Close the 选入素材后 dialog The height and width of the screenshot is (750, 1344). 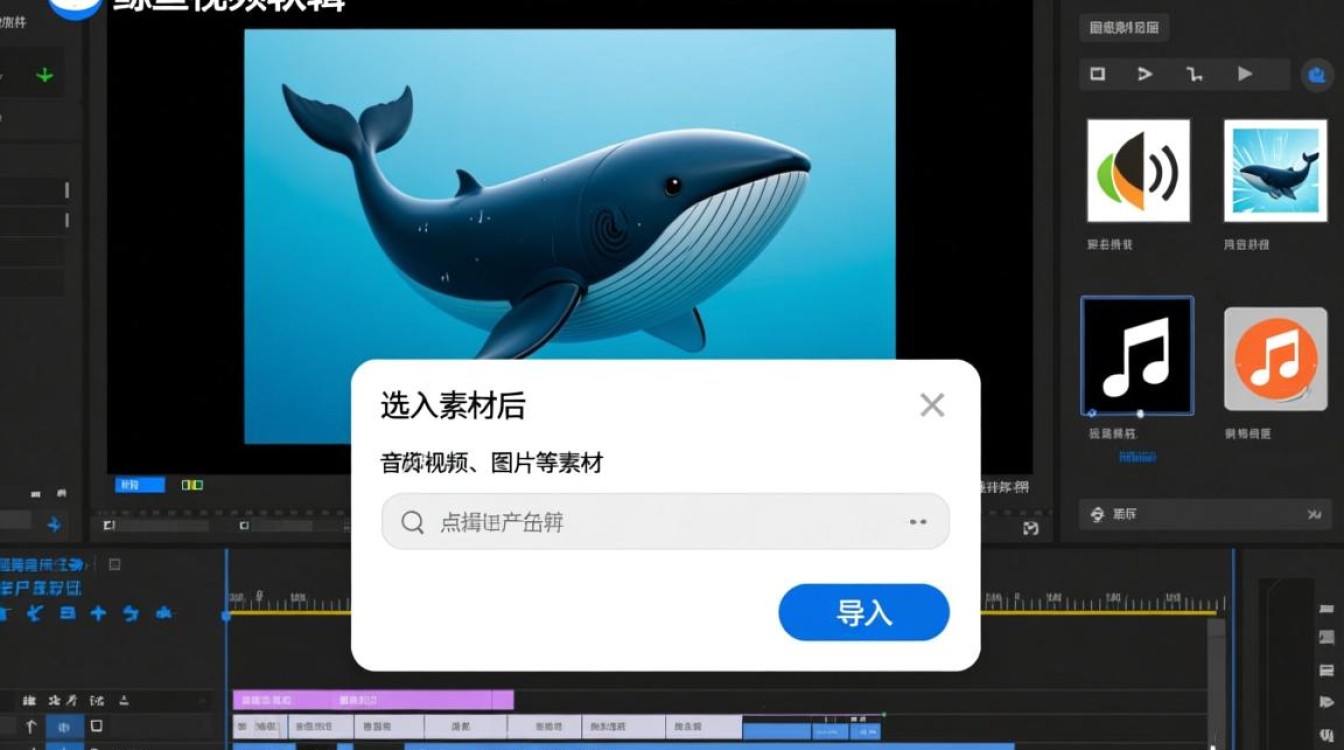932,405
